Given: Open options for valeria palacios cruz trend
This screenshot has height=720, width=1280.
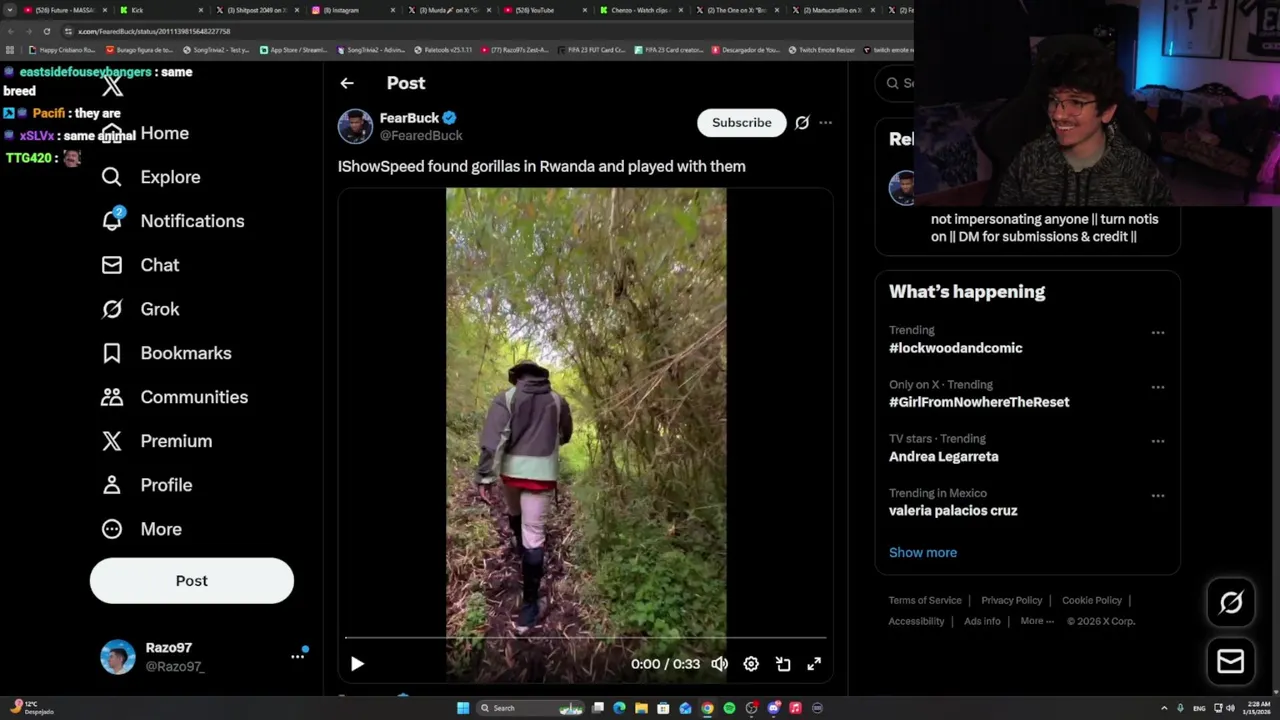Looking at the screenshot, I should click(1158, 496).
